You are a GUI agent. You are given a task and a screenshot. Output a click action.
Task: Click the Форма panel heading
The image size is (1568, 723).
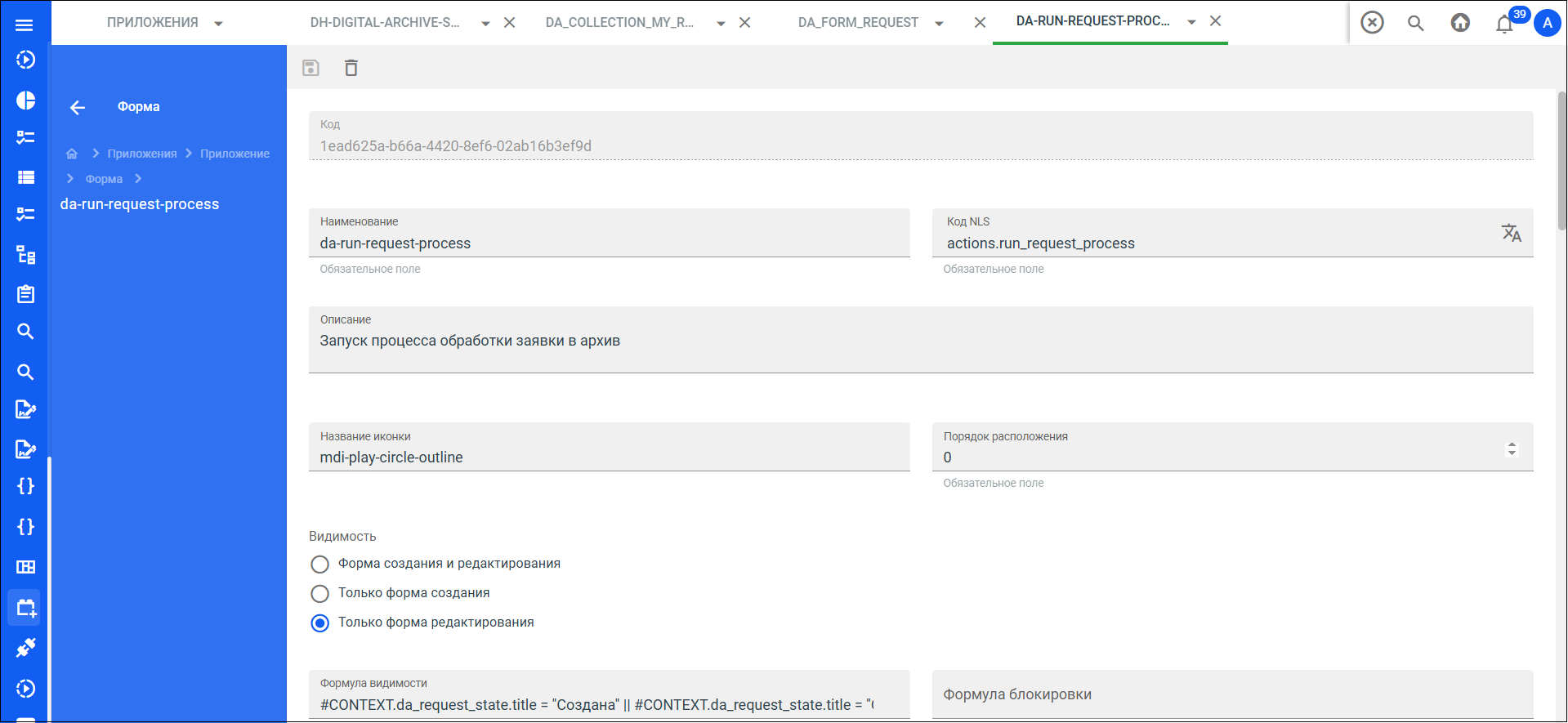[x=139, y=107]
